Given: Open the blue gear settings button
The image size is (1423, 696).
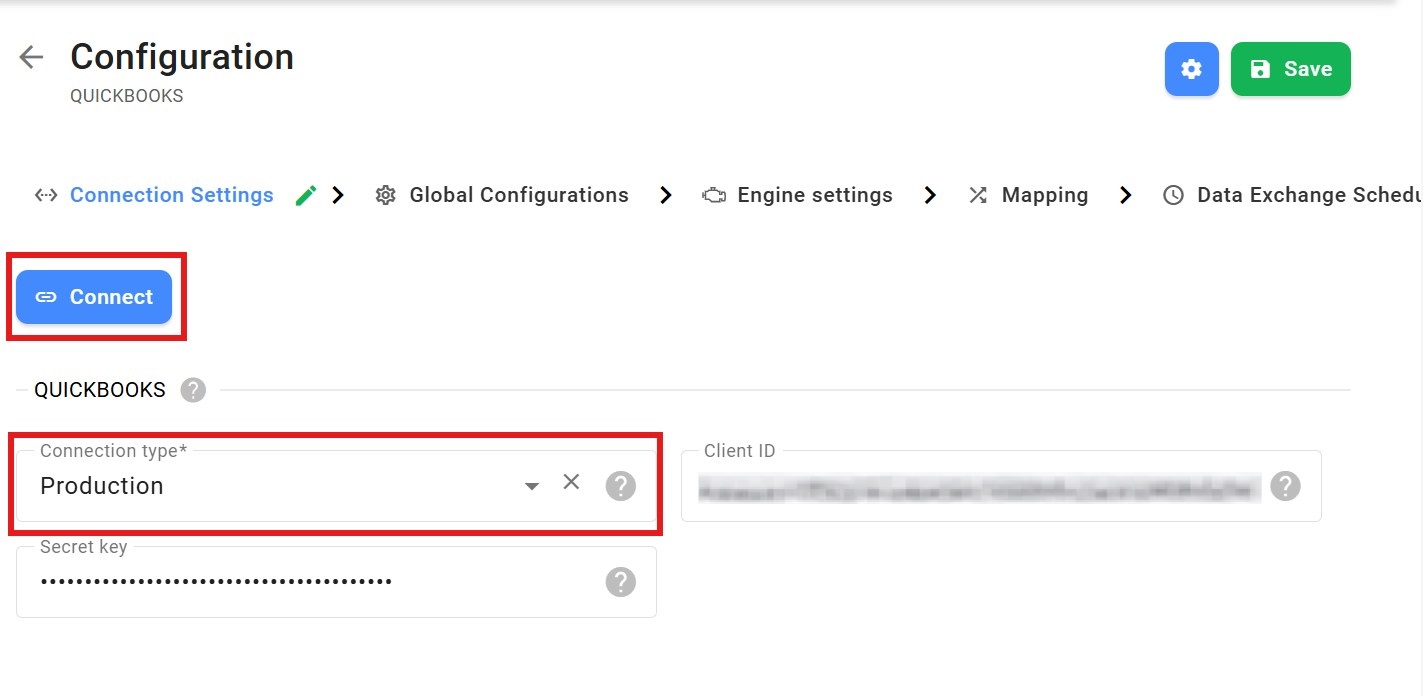Looking at the screenshot, I should (x=1191, y=69).
